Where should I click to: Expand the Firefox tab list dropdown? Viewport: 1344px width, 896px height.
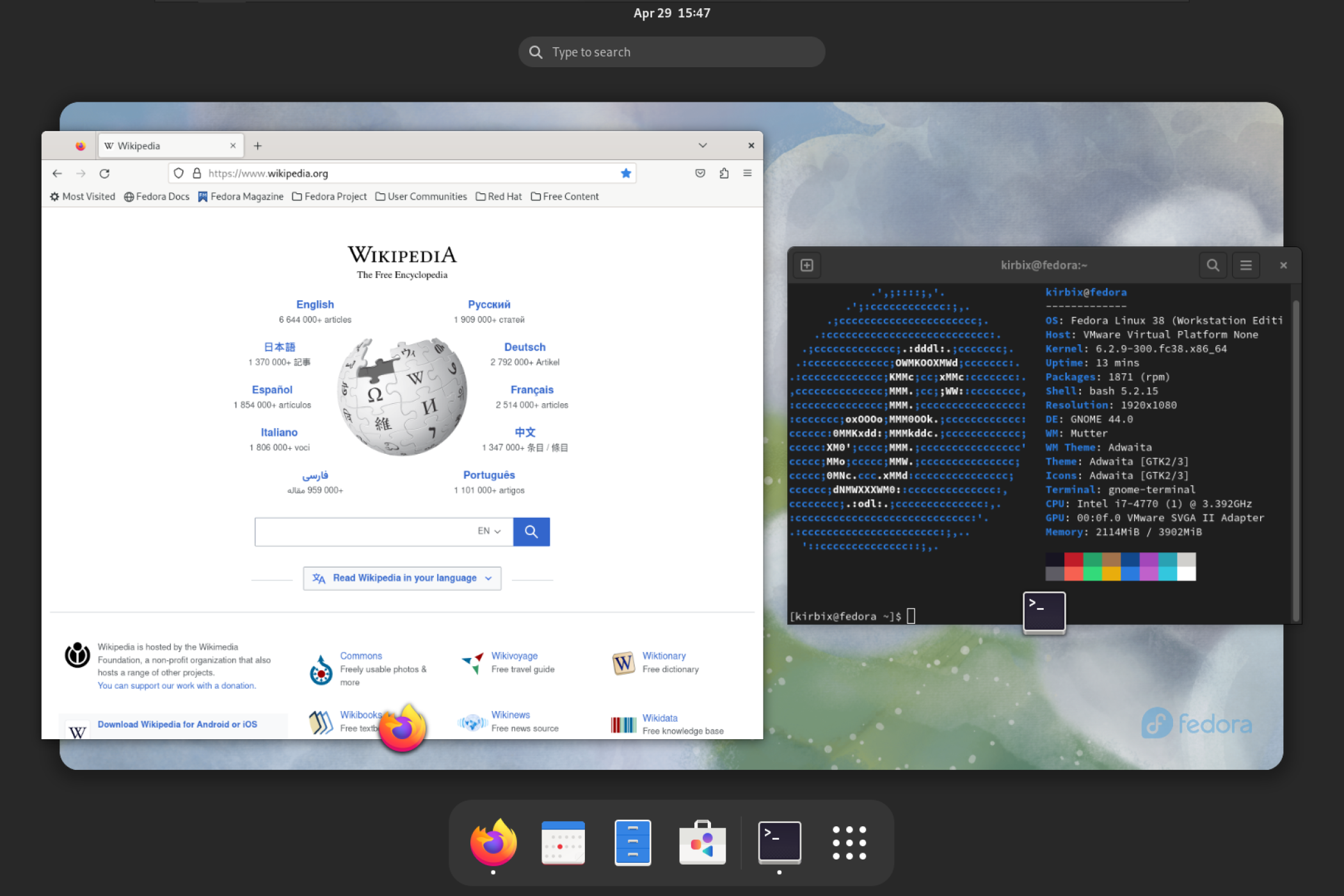coord(702,144)
